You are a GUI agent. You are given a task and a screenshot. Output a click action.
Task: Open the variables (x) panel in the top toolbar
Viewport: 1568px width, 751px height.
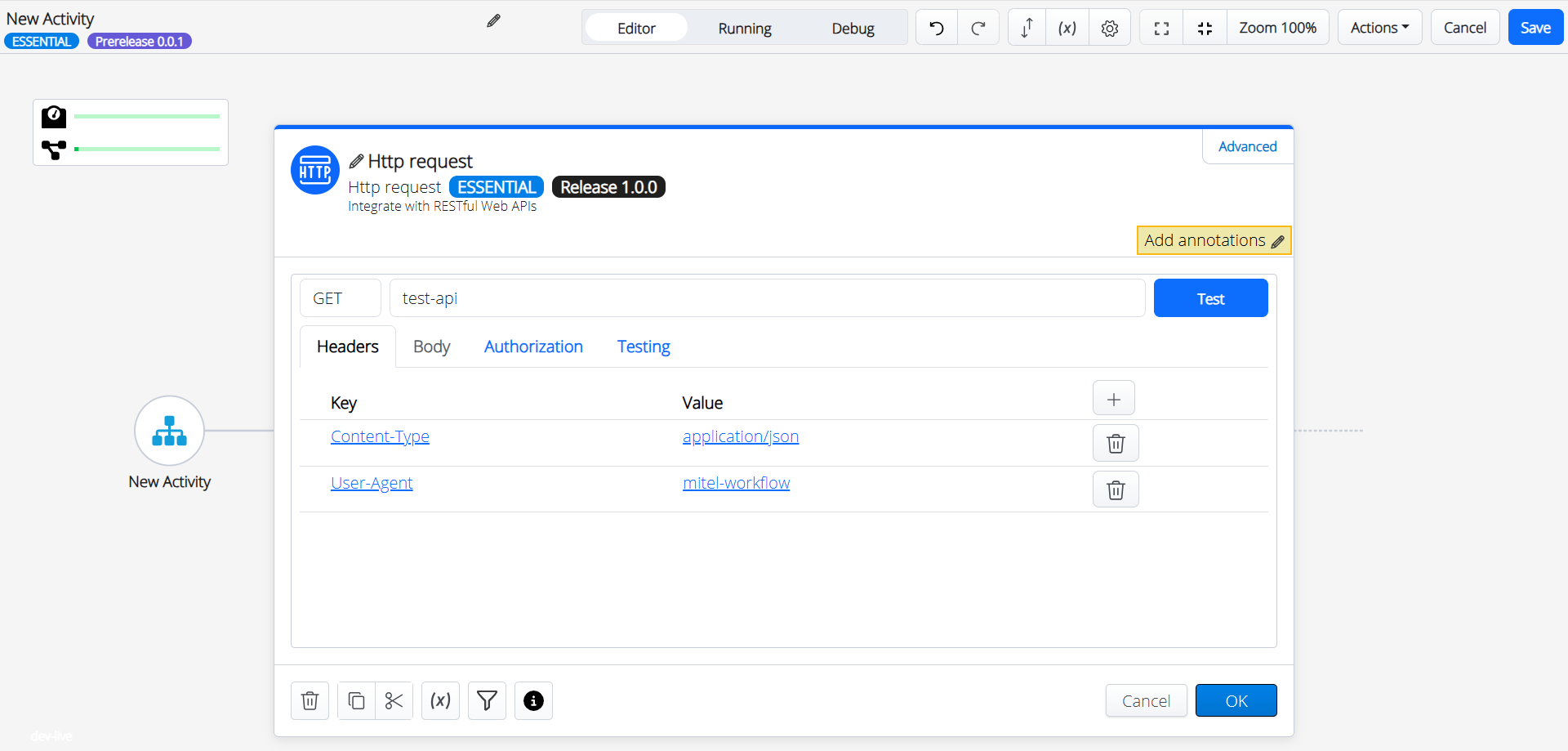(x=1067, y=27)
